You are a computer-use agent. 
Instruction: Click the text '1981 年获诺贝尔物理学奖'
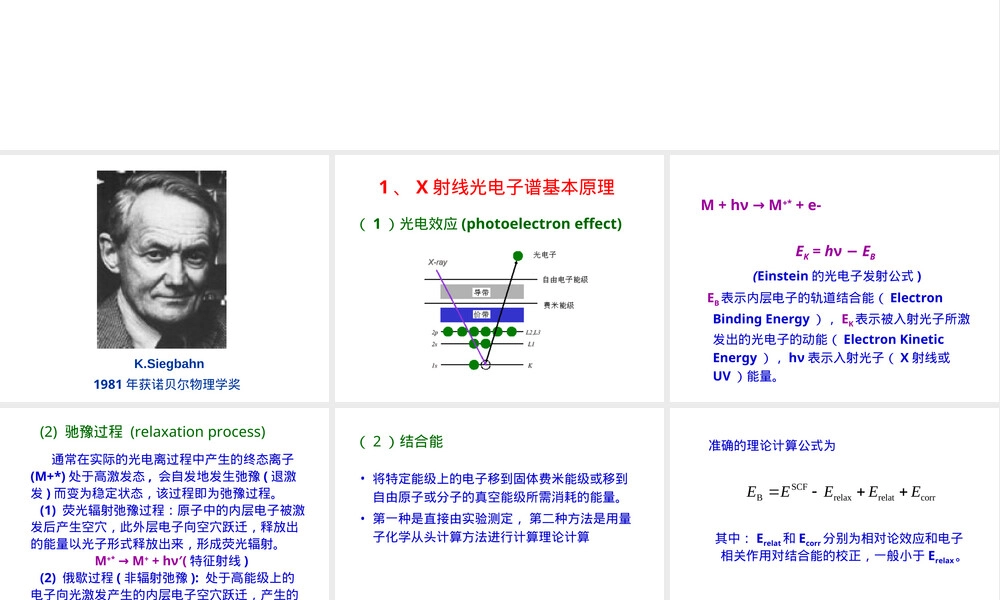coord(167,384)
